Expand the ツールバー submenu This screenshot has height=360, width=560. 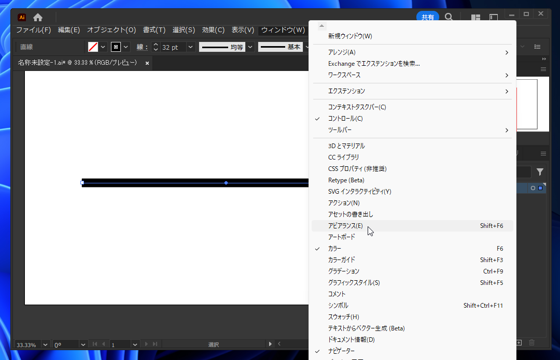(x=412, y=130)
